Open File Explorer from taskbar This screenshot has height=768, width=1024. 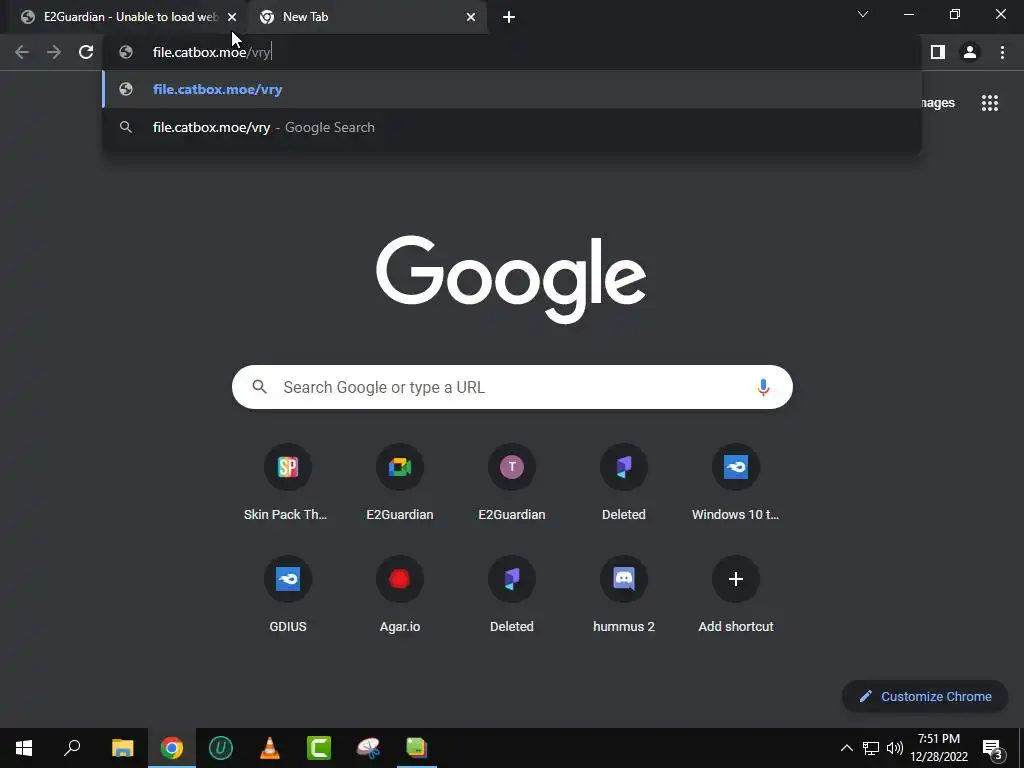coord(122,748)
